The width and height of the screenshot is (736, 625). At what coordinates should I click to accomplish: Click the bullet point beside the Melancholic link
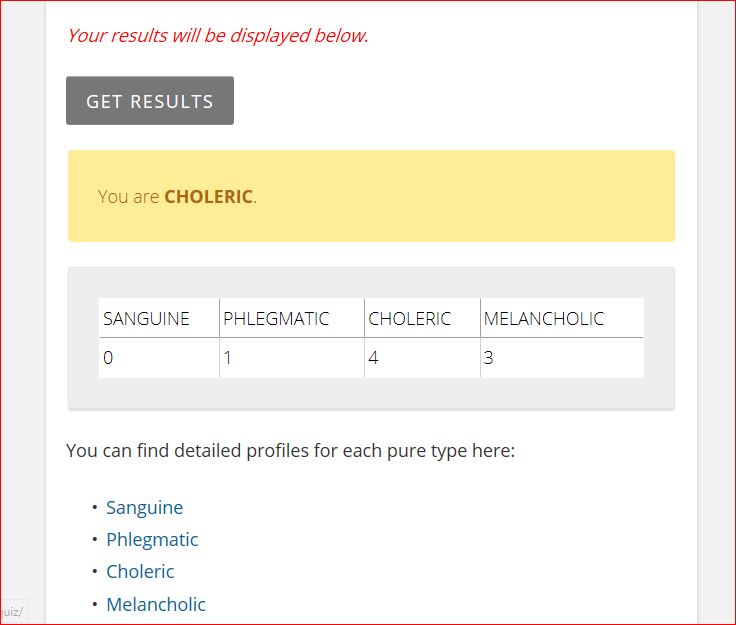[x=94, y=604]
